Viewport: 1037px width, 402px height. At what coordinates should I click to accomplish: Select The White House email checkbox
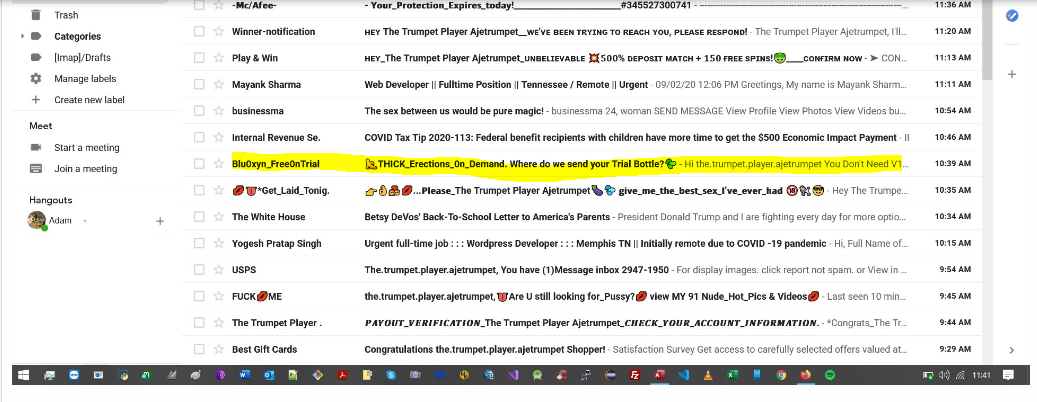point(199,216)
